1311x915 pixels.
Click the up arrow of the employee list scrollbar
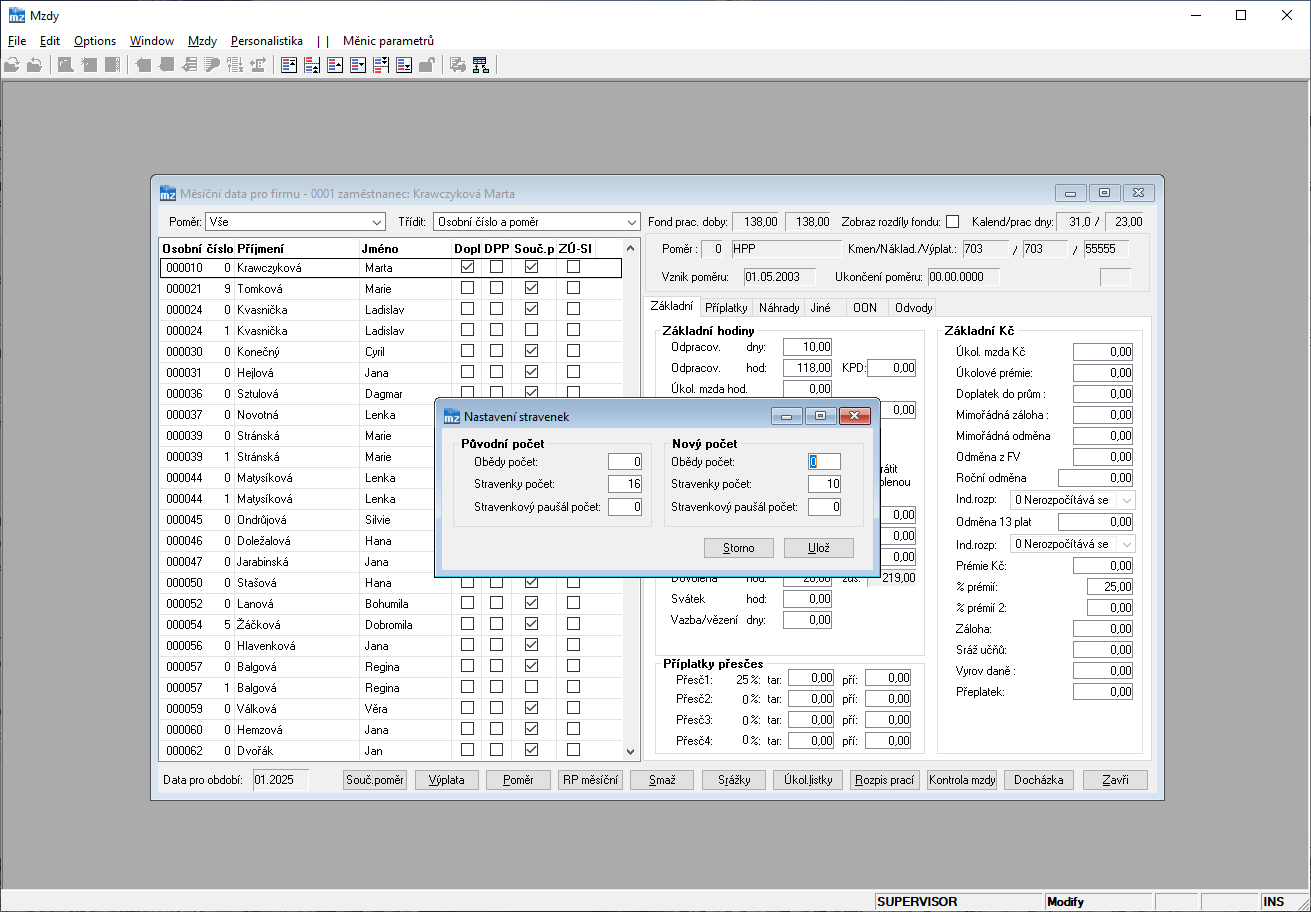point(630,248)
